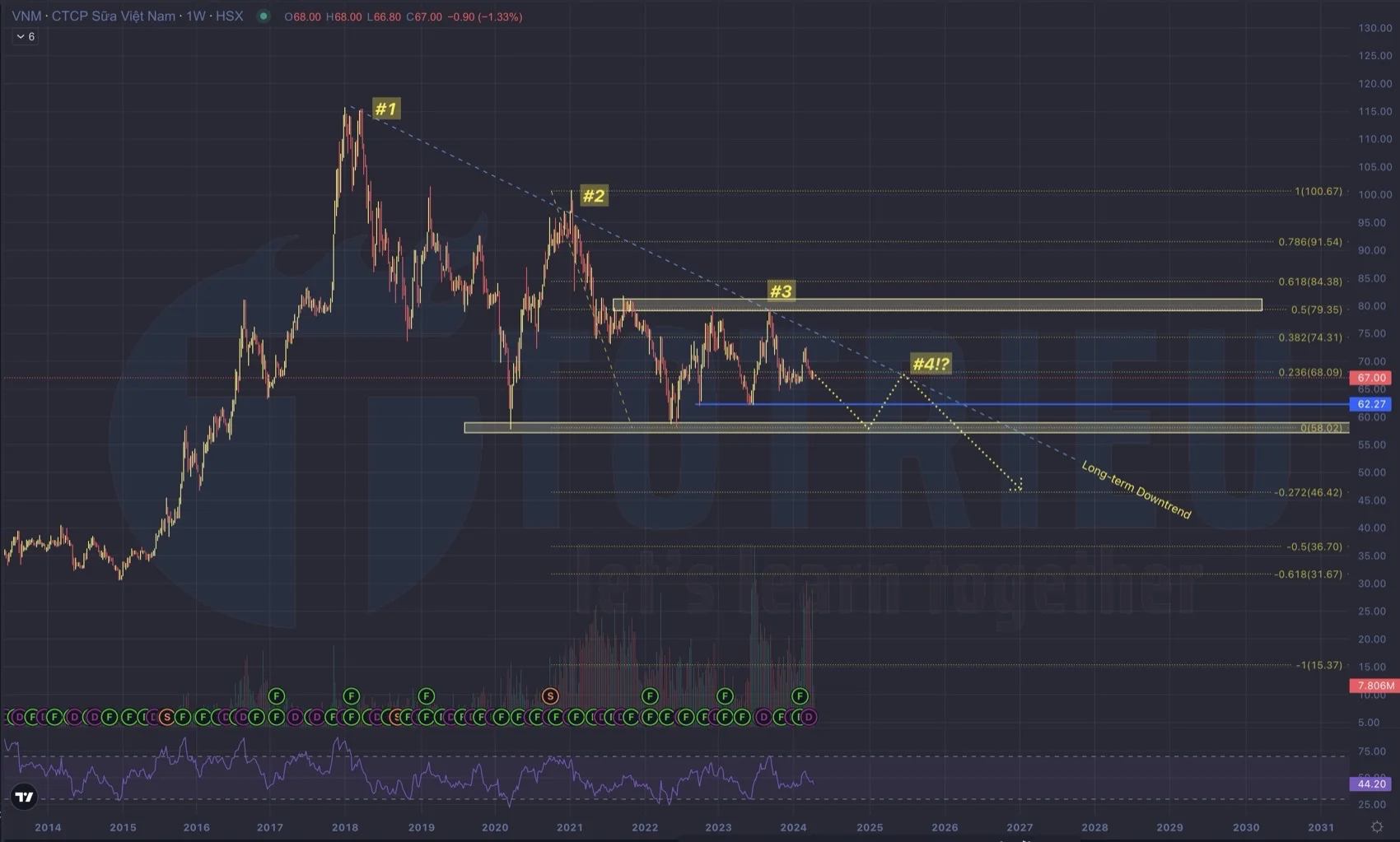
Task: Expand the collapsed indicators legend showing 6
Action: coord(25,36)
